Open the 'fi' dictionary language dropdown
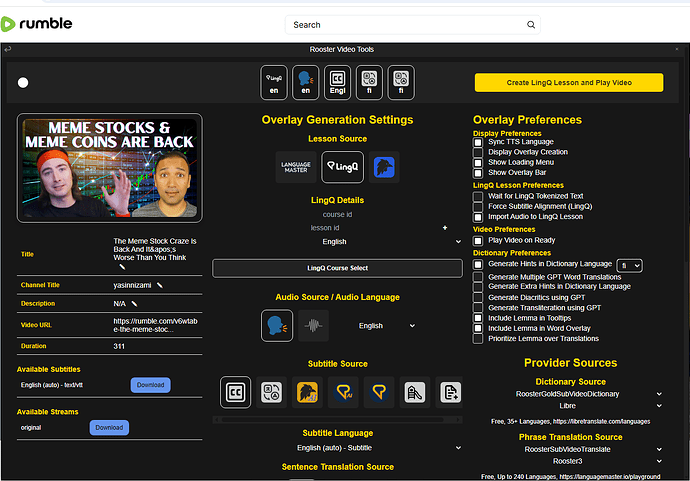This screenshot has width=690, height=481. (630, 265)
